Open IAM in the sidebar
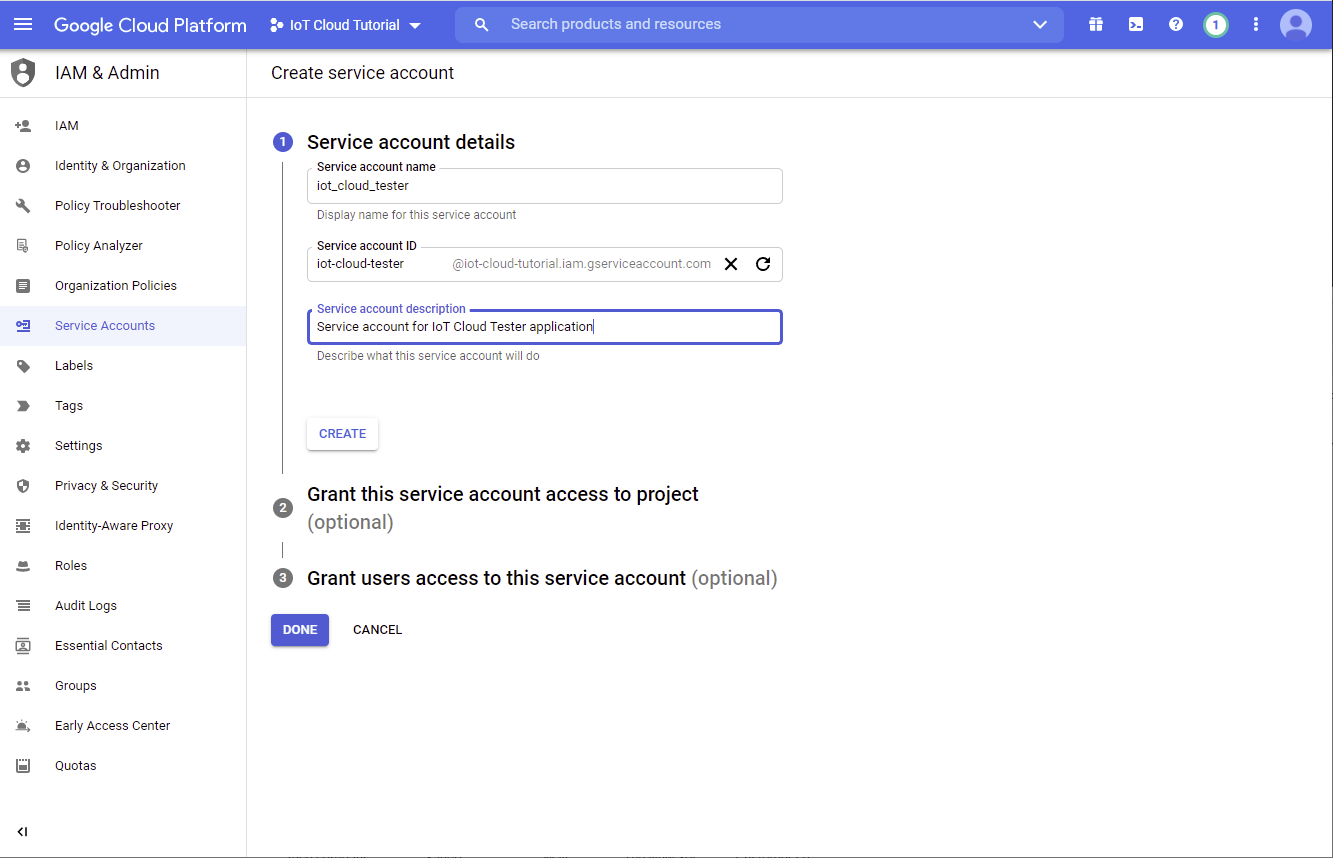Image resolution: width=1333 pixels, height=858 pixels. 123,126
